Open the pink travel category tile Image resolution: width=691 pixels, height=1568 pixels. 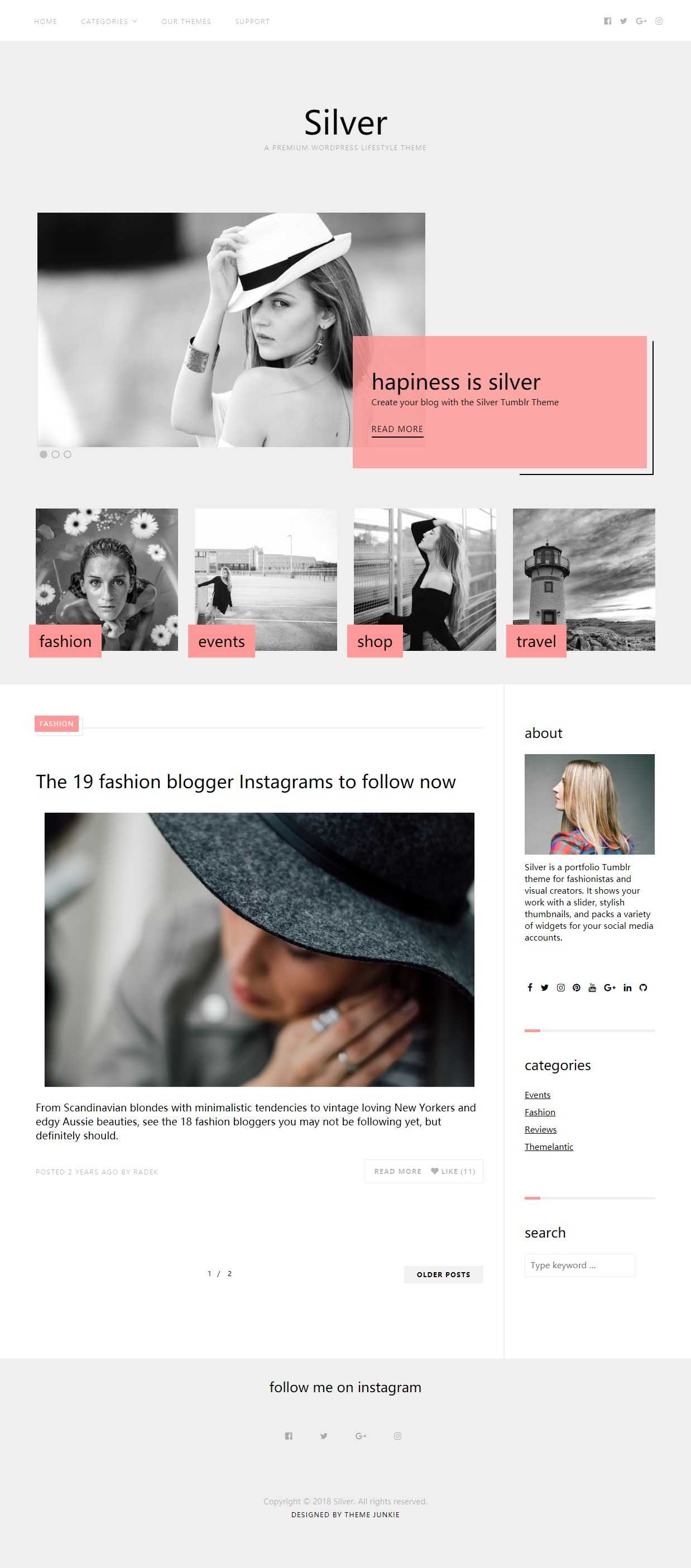(536, 641)
